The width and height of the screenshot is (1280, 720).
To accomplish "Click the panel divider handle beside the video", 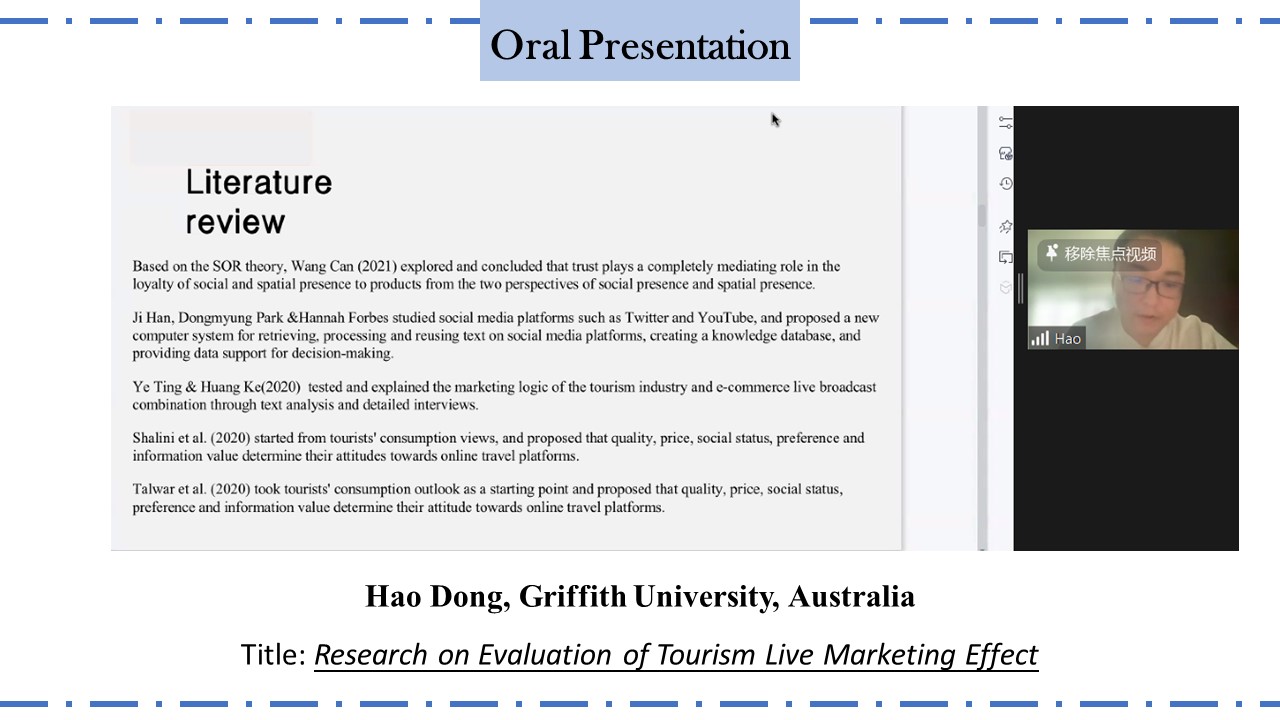I will click(x=1020, y=288).
